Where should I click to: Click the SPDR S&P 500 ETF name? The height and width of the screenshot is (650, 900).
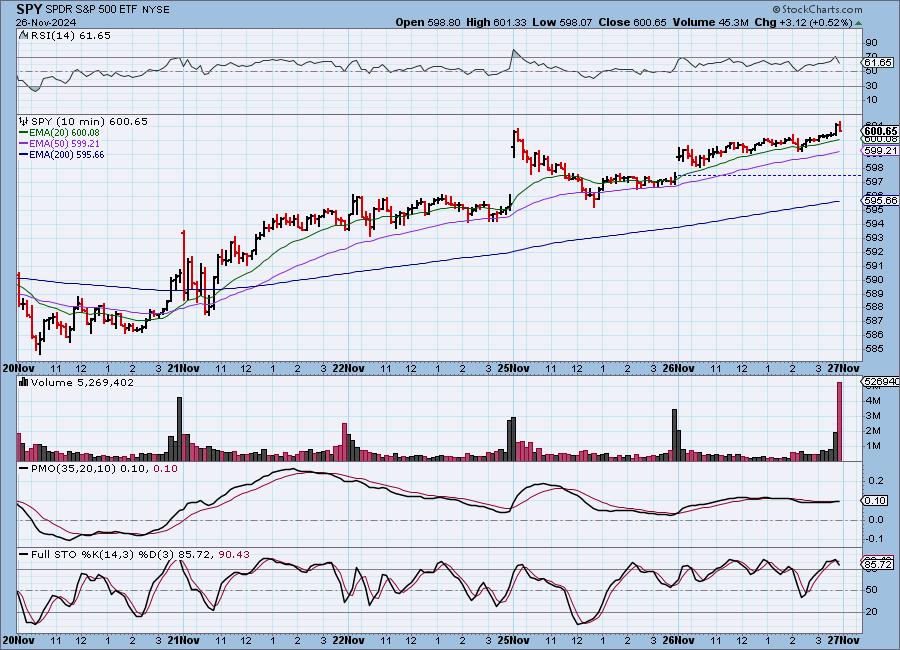click(91, 10)
